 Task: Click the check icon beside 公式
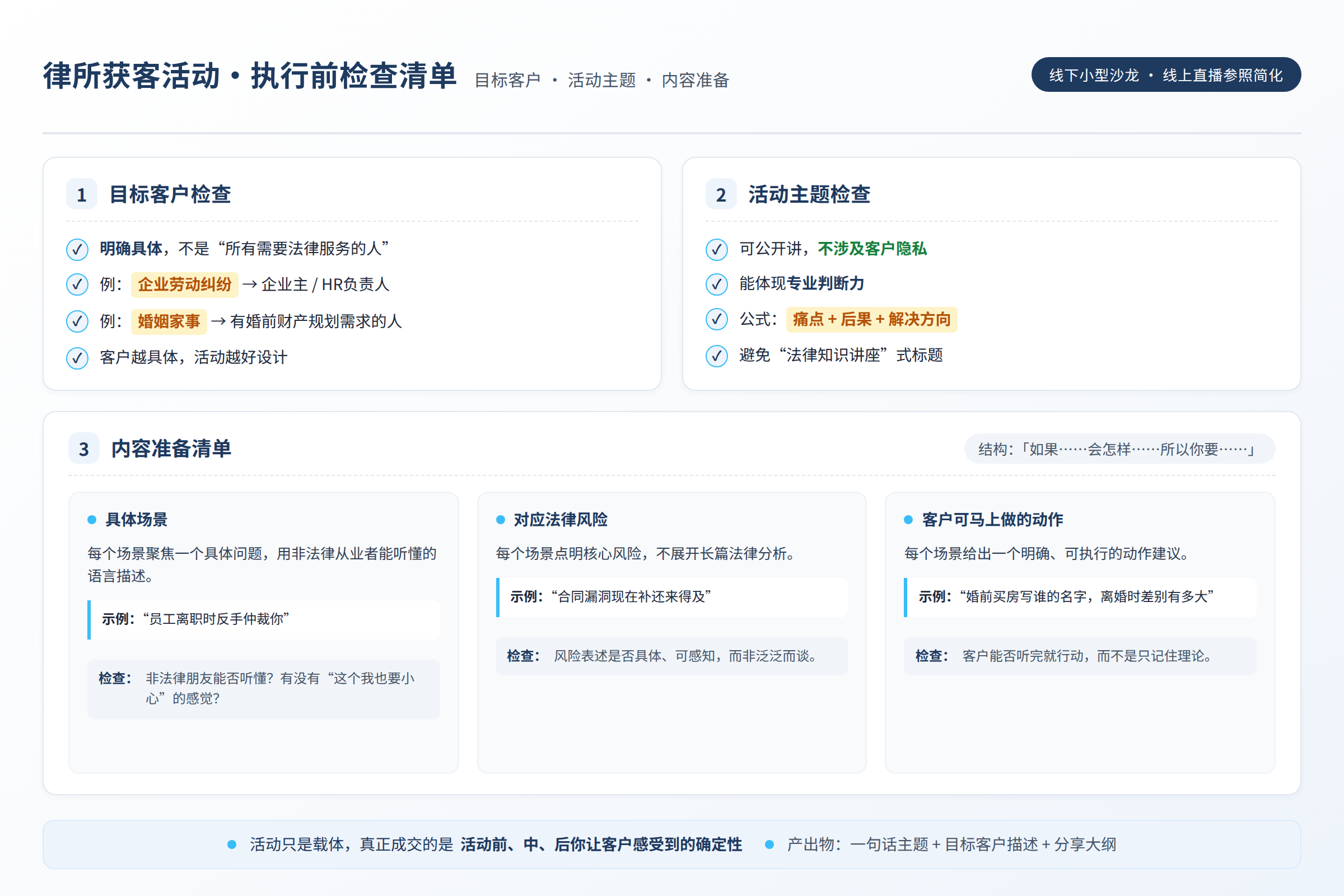(x=717, y=319)
